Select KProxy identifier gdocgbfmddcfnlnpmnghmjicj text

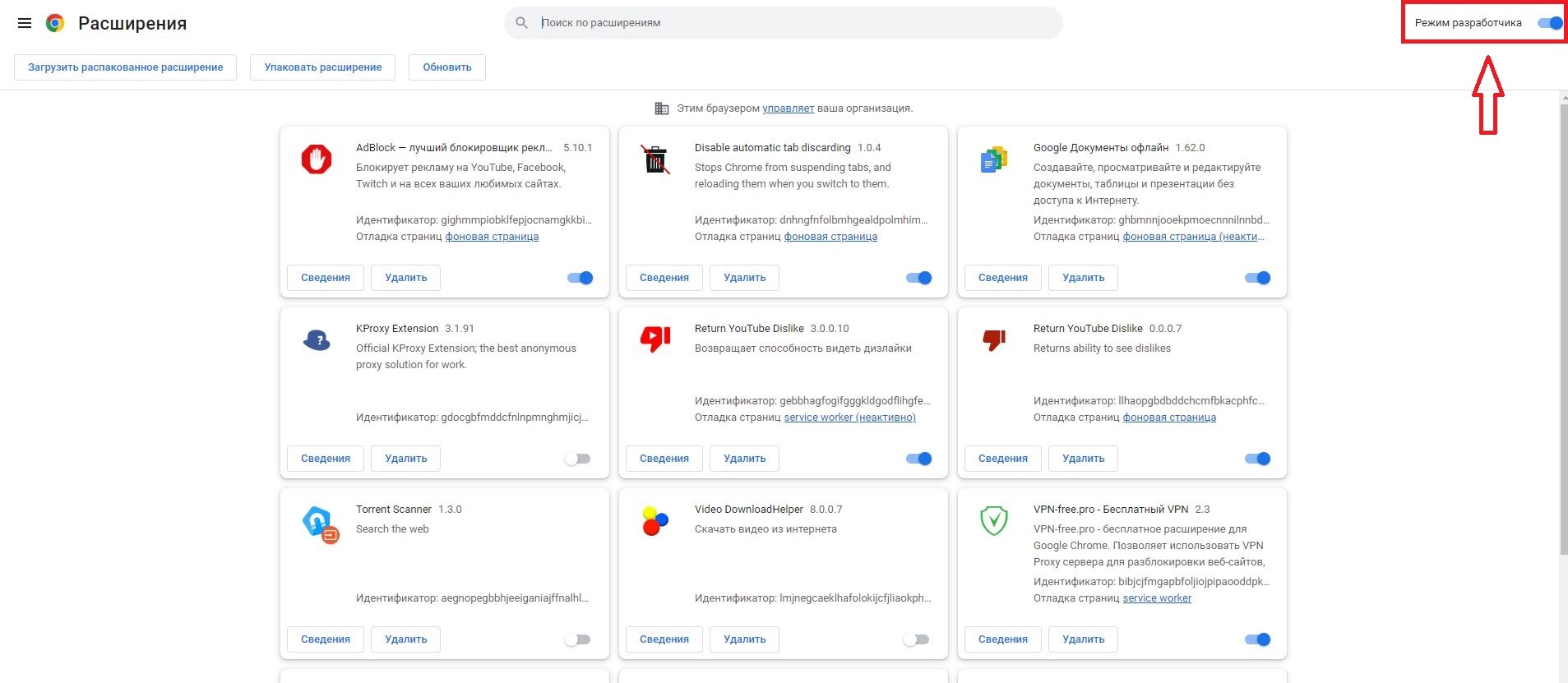pyautogui.click(x=515, y=418)
